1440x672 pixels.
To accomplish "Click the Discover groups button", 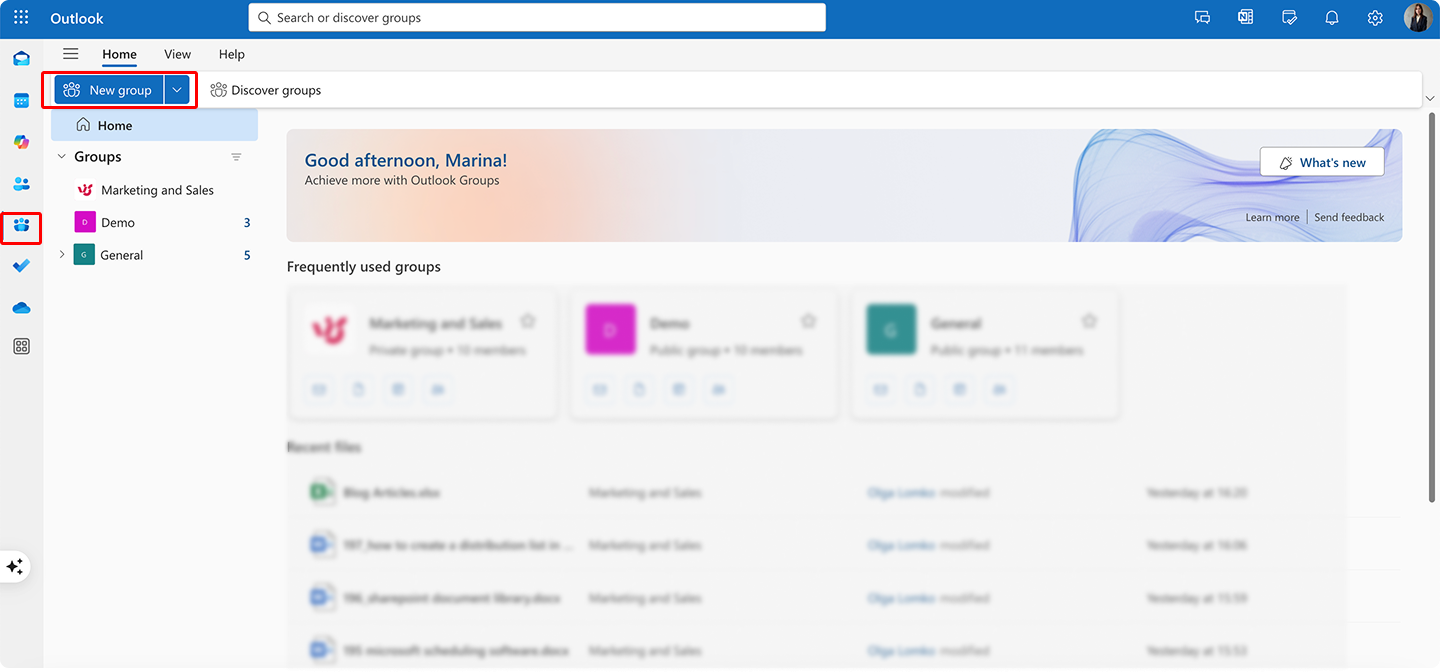I will (x=265, y=89).
